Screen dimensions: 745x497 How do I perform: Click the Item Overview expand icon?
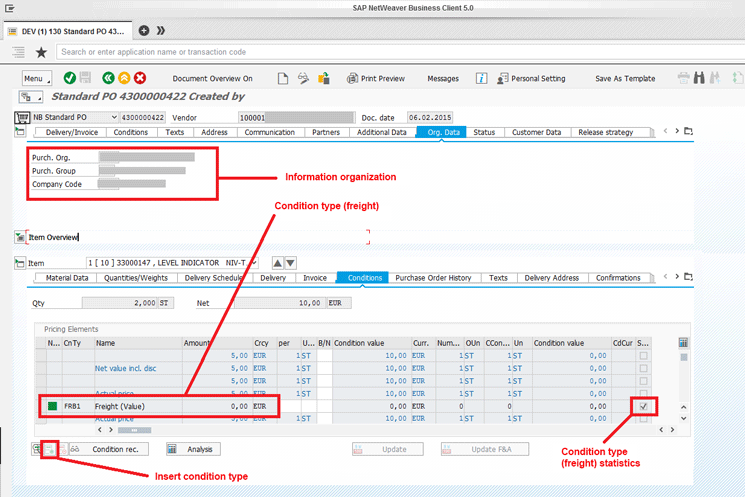(20, 237)
